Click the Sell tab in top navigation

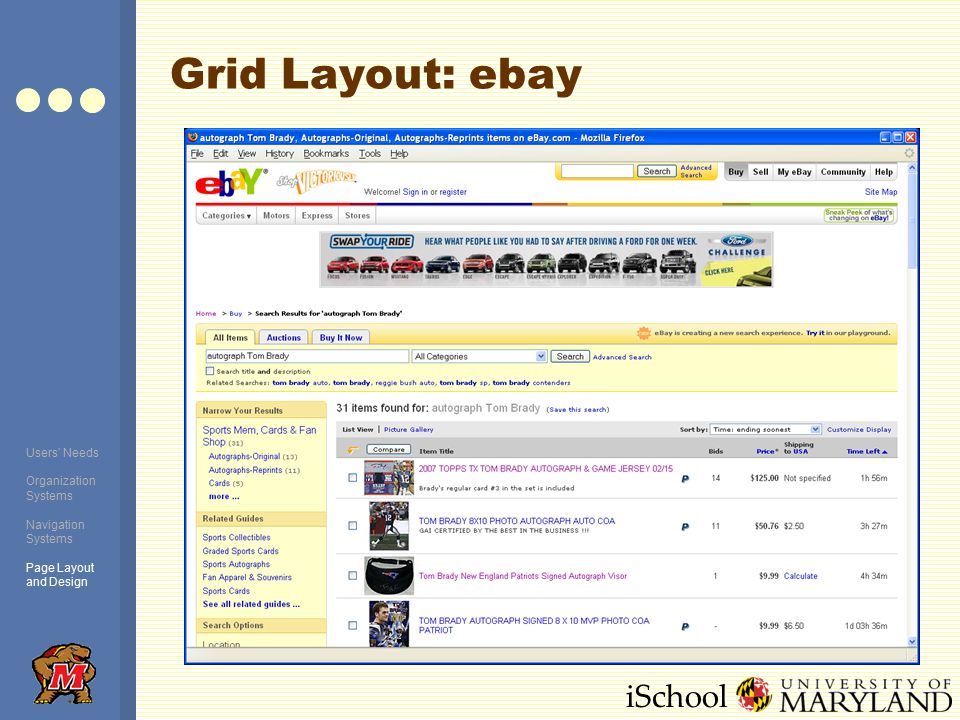click(760, 172)
